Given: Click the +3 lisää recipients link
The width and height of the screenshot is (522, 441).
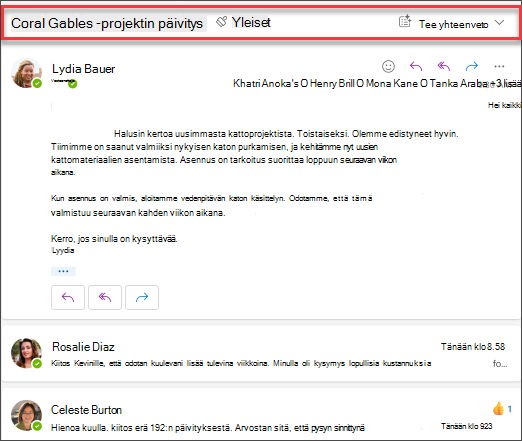Looking at the screenshot, I should coord(505,83).
